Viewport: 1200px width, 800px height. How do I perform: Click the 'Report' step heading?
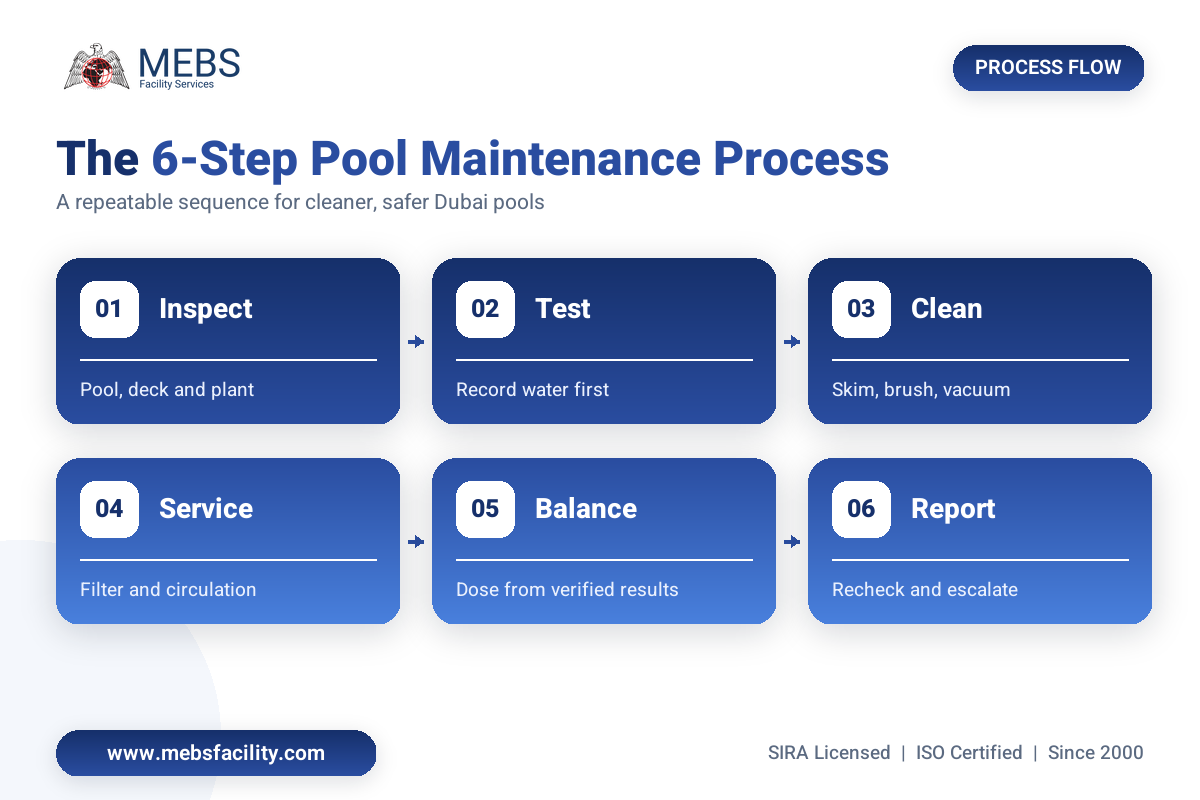click(953, 509)
